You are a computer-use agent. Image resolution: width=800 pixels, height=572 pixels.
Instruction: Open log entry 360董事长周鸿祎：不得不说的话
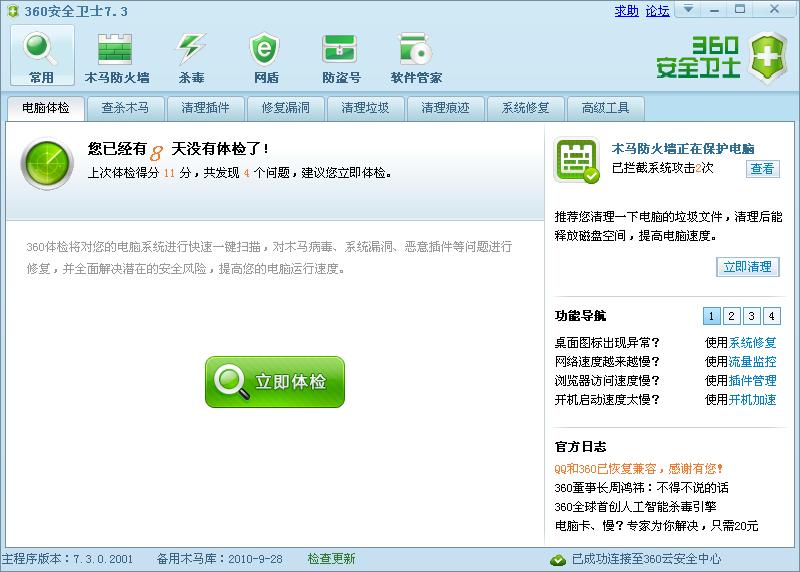[x=641, y=488]
